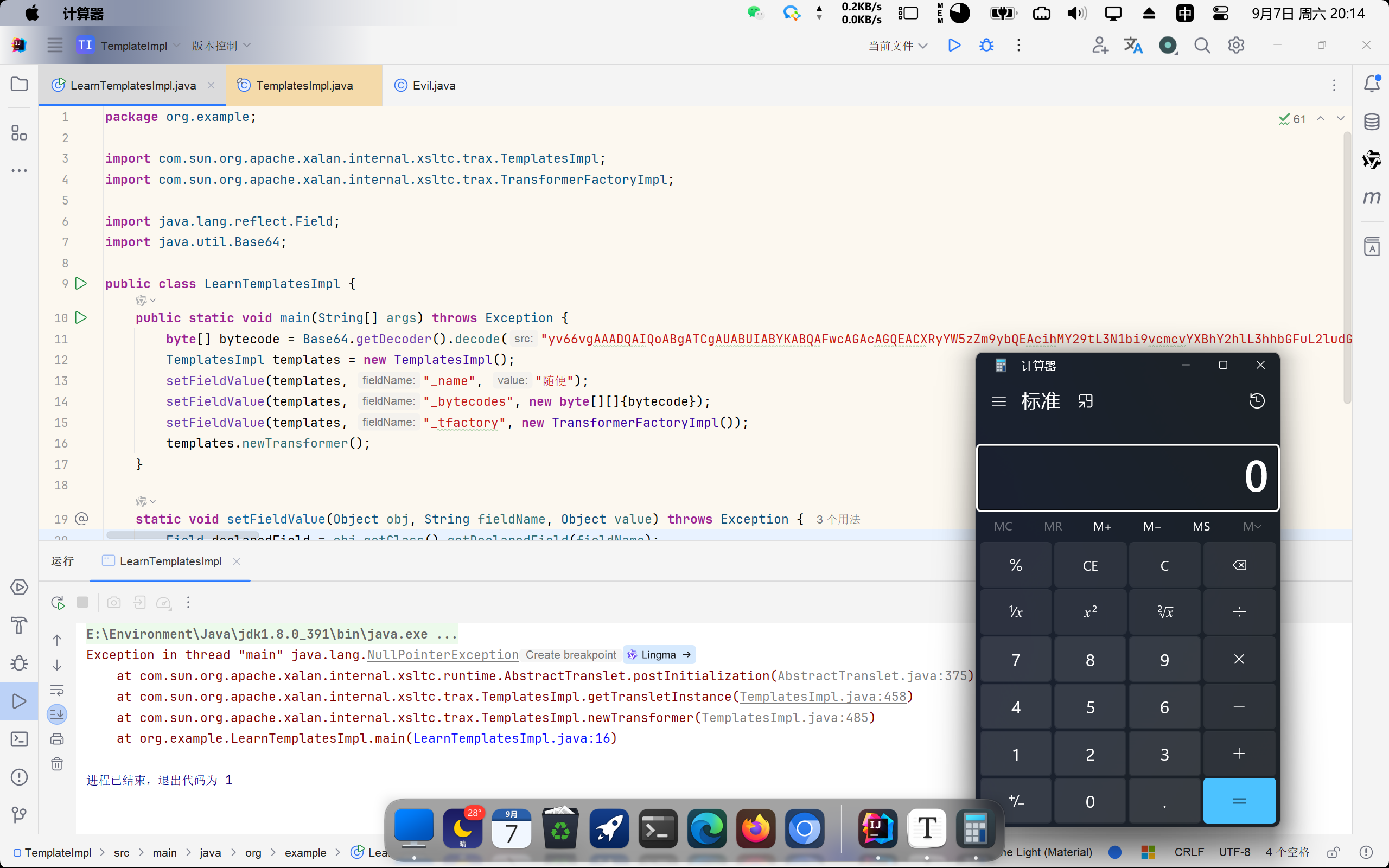Open the Search Everywhere magnifier icon
The width and height of the screenshot is (1389, 868).
click(x=1202, y=46)
